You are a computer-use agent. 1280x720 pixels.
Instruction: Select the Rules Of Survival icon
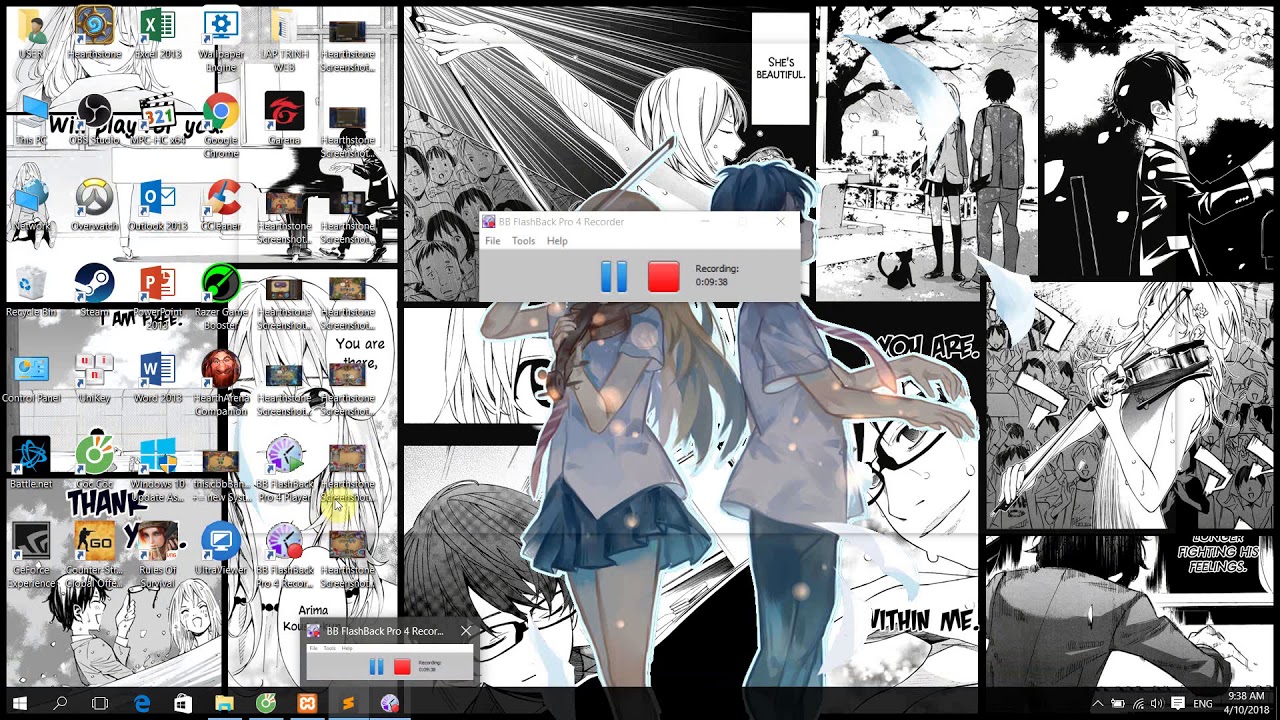(158, 555)
